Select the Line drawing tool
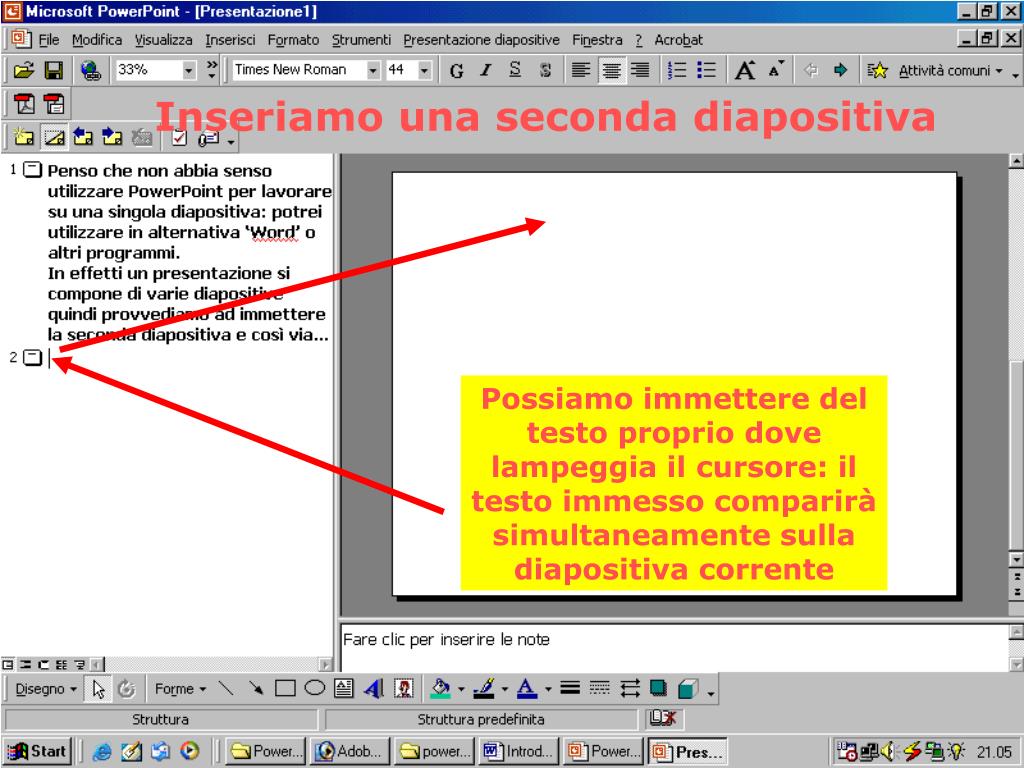The height and width of the screenshot is (768, 1024). pos(226,689)
